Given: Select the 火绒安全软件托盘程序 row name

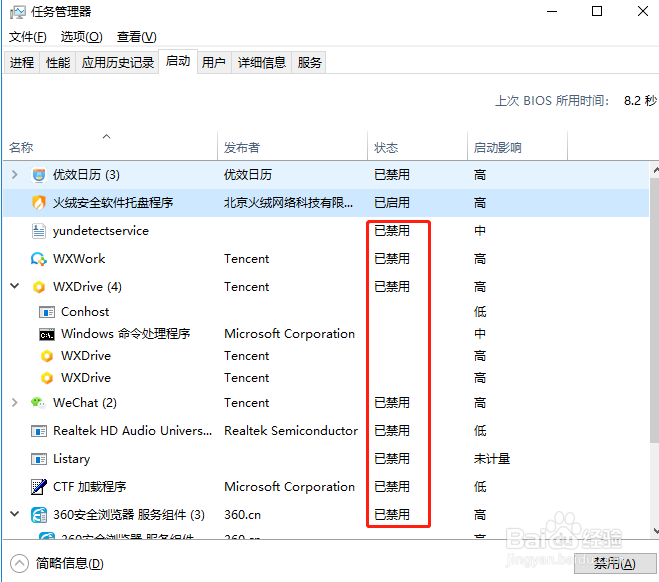Looking at the screenshot, I should tap(113, 203).
